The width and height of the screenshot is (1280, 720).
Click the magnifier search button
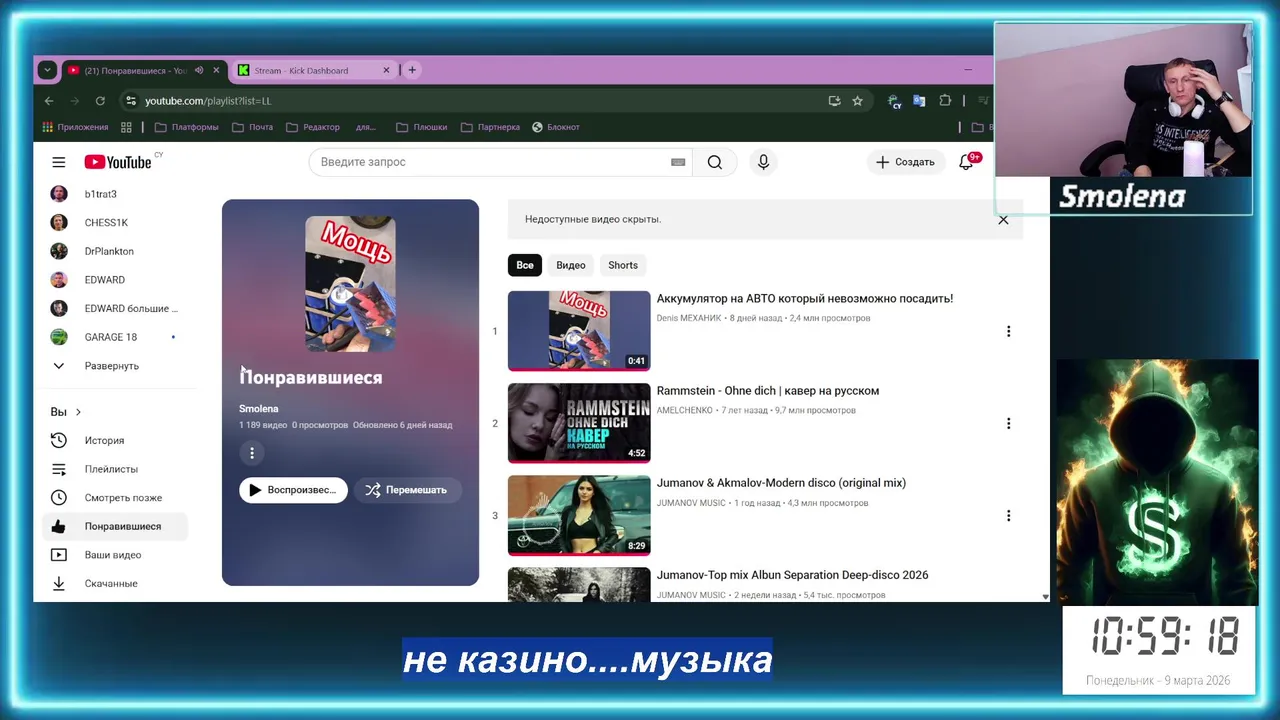715,162
